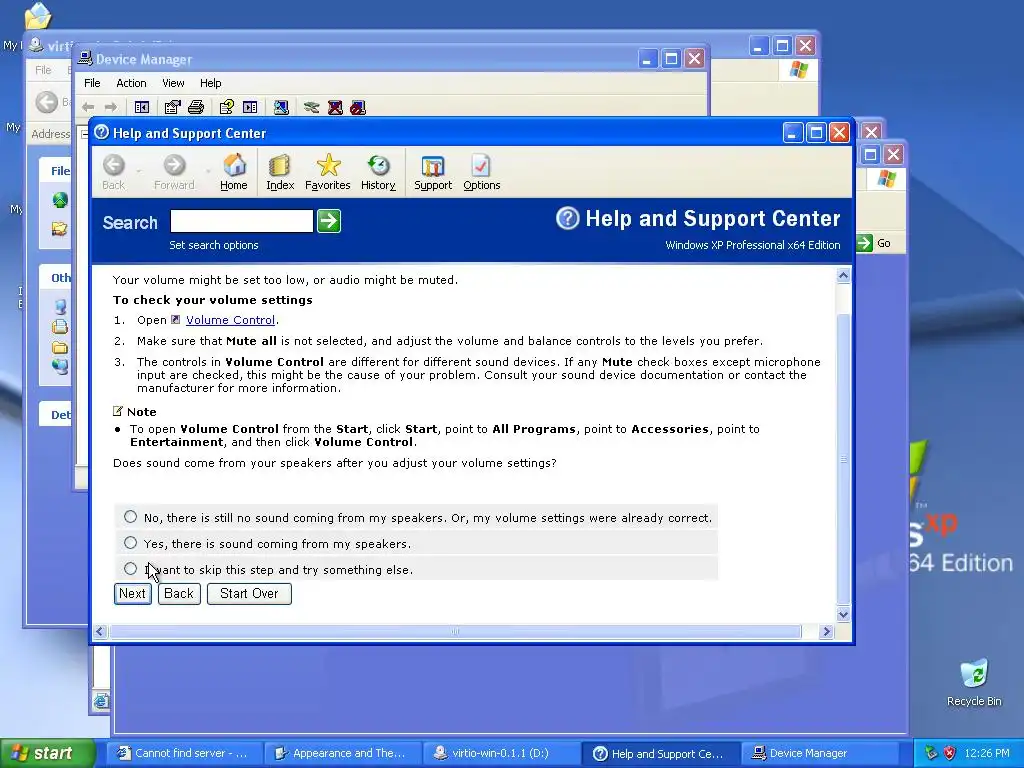Open File menu in the virtio-win window
The width and height of the screenshot is (1024, 768).
point(43,70)
